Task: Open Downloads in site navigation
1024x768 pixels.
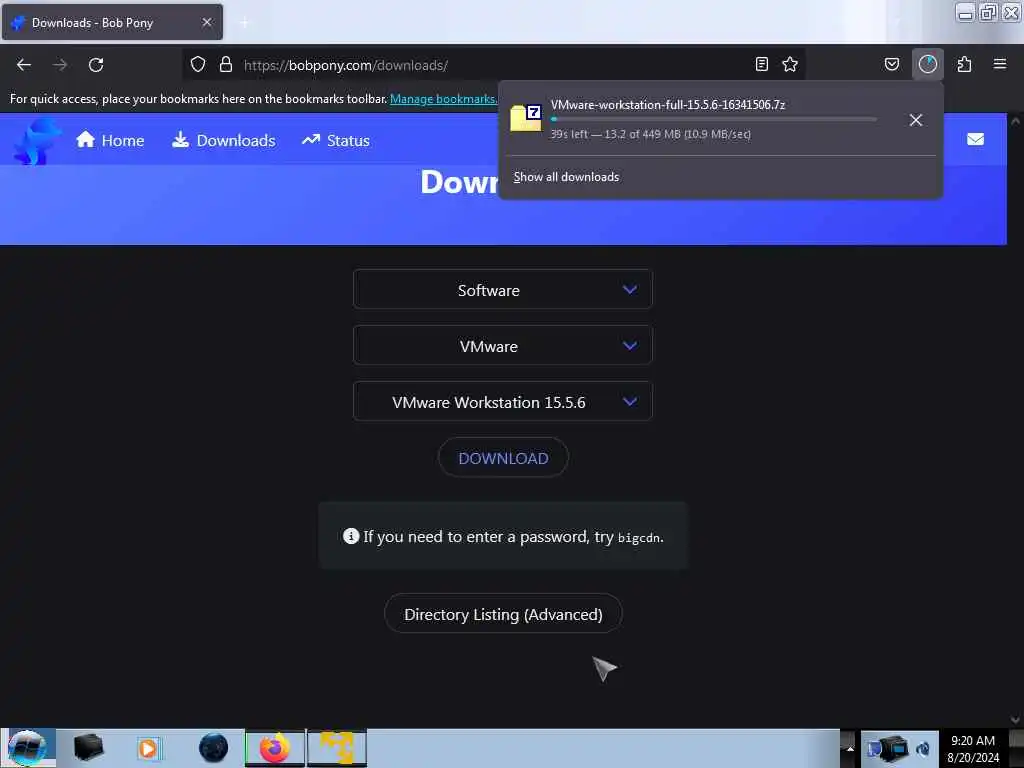Action: pos(223,140)
